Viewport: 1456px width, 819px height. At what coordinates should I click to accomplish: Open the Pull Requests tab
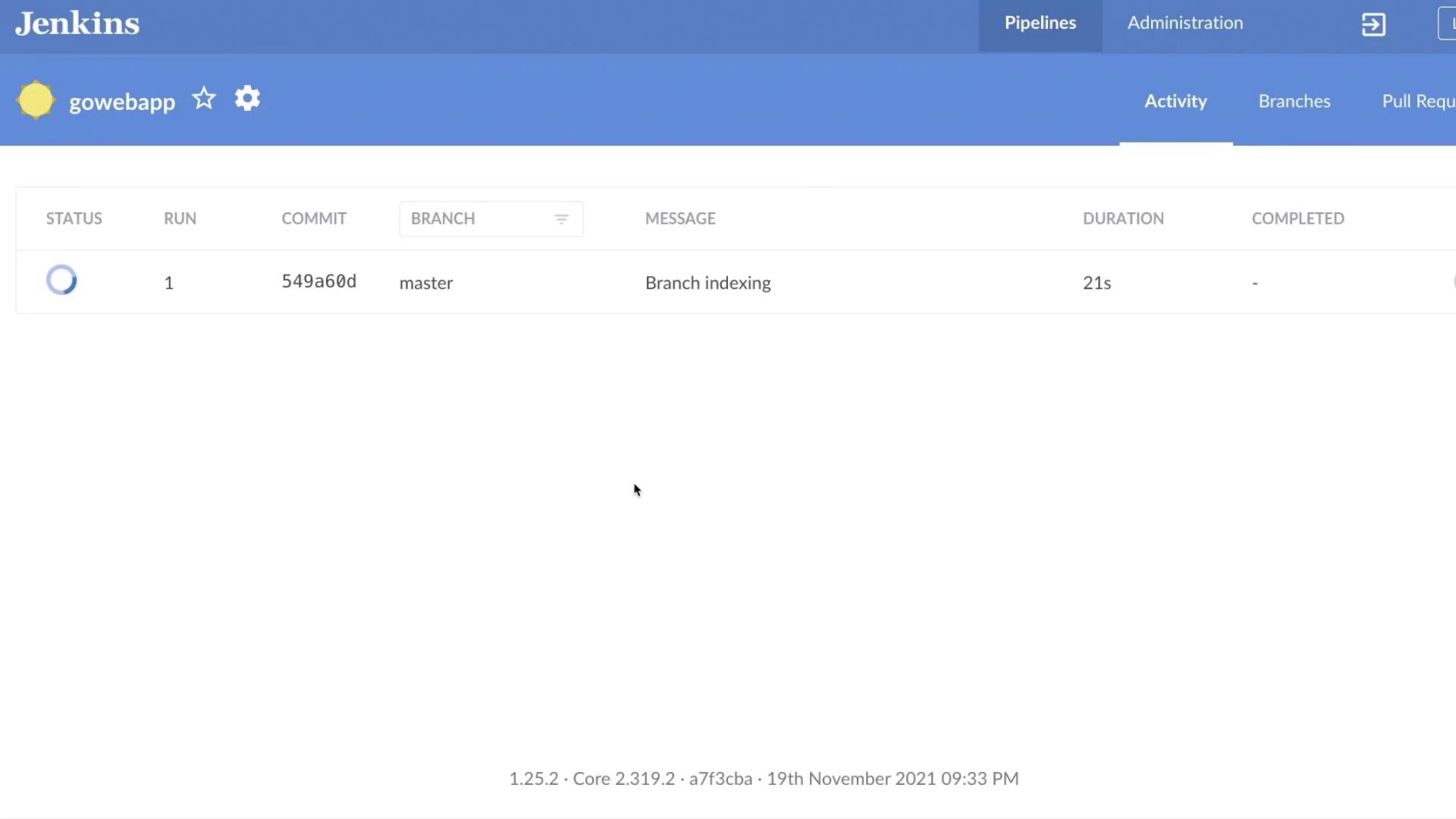(x=1417, y=102)
